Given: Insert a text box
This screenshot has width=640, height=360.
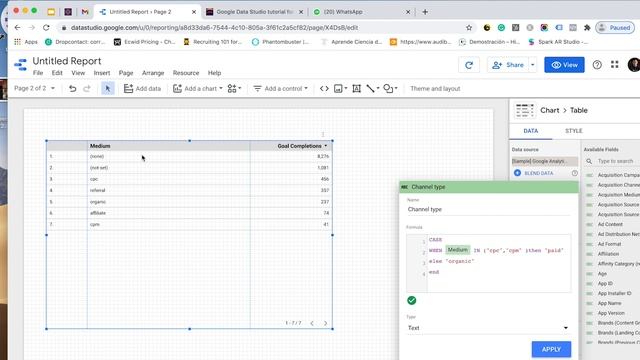Looking at the screenshot, I should (x=356, y=89).
